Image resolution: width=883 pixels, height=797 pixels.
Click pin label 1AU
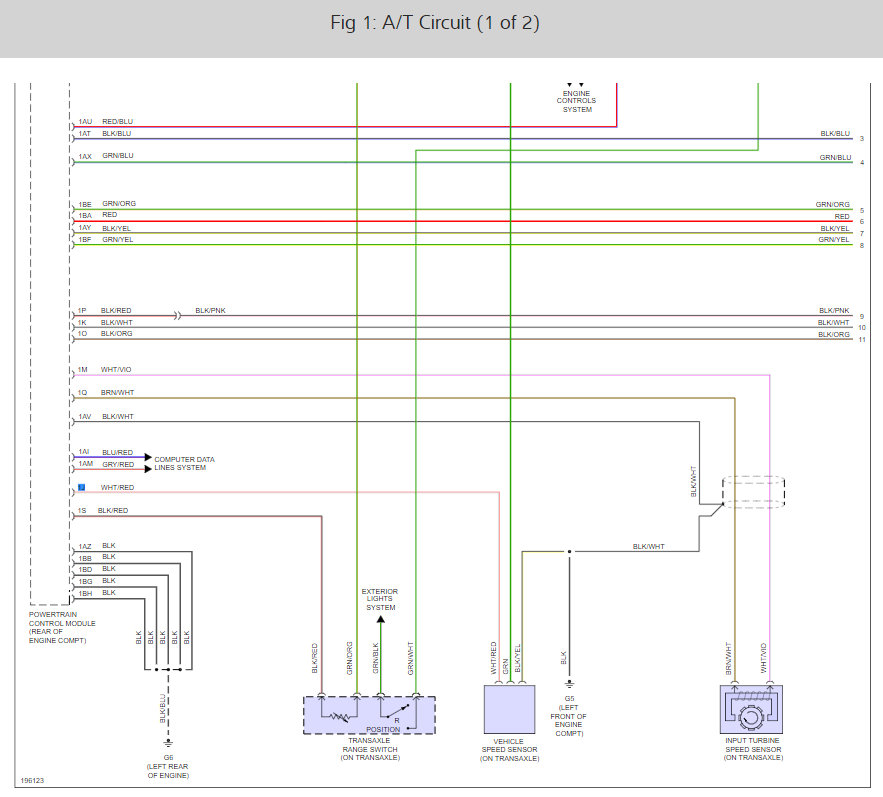coord(85,122)
